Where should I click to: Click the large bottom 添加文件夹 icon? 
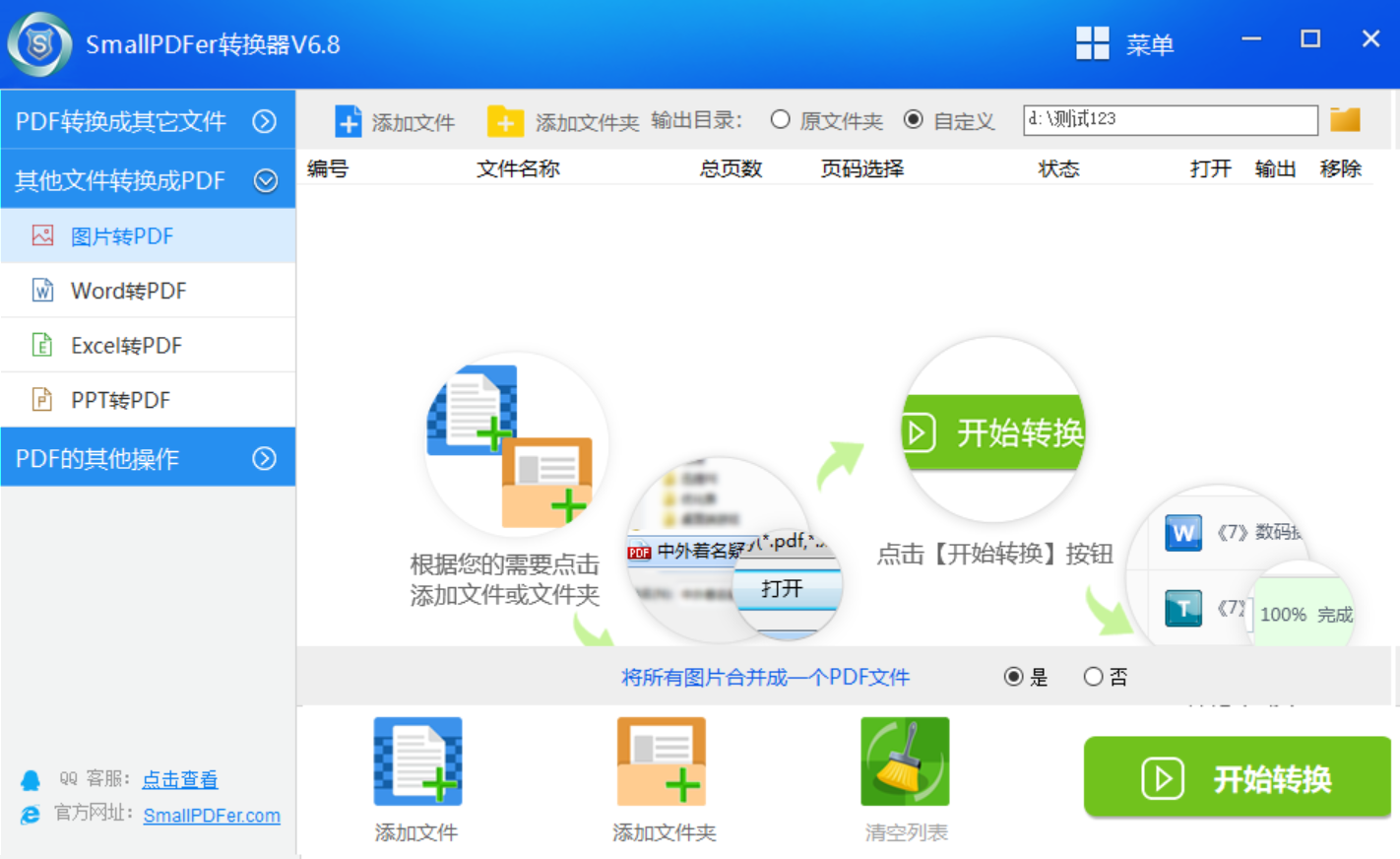[662, 761]
